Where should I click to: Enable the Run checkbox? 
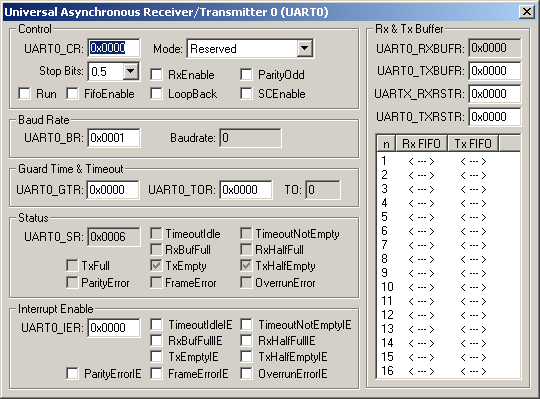(24, 93)
